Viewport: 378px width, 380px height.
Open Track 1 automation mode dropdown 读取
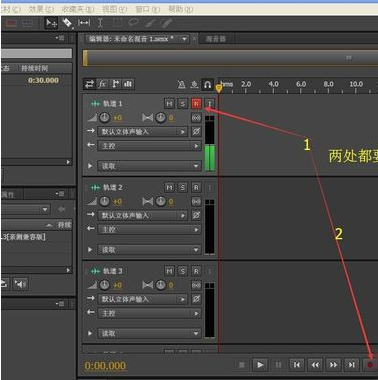(x=149, y=166)
